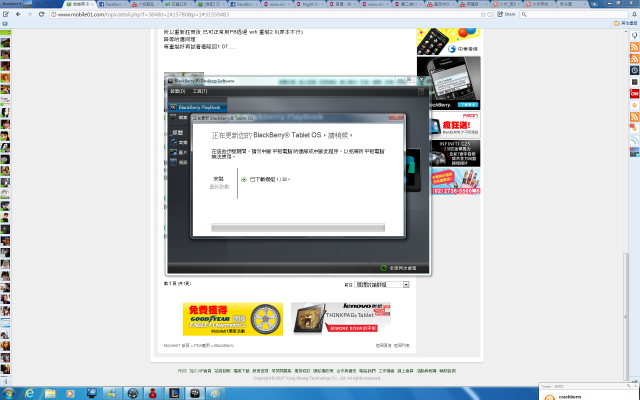The height and width of the screenshot is (400, 640).
Task: Launch Internet Explorer from the taskbar
Action: click(29, 393)
